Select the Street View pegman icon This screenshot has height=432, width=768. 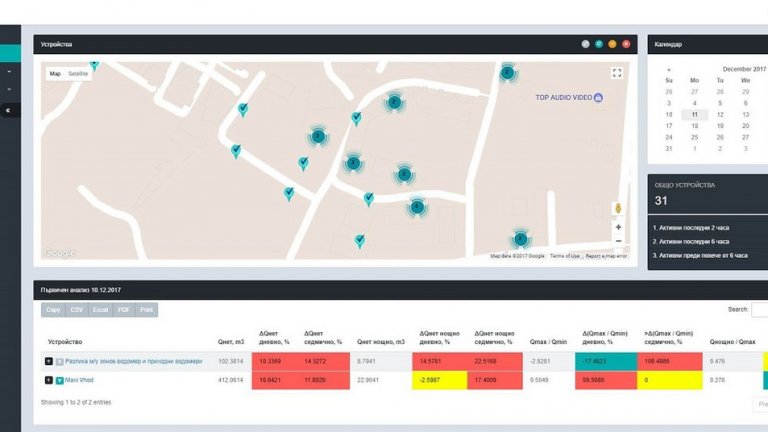618,208
